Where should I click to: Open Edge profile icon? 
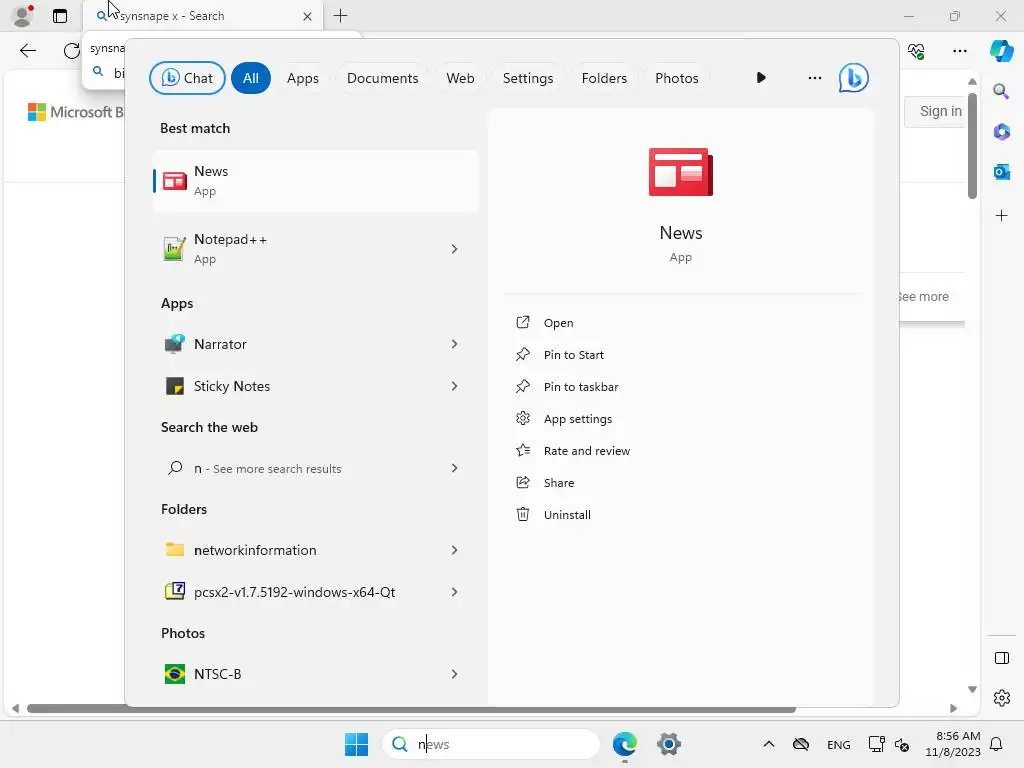23,16
